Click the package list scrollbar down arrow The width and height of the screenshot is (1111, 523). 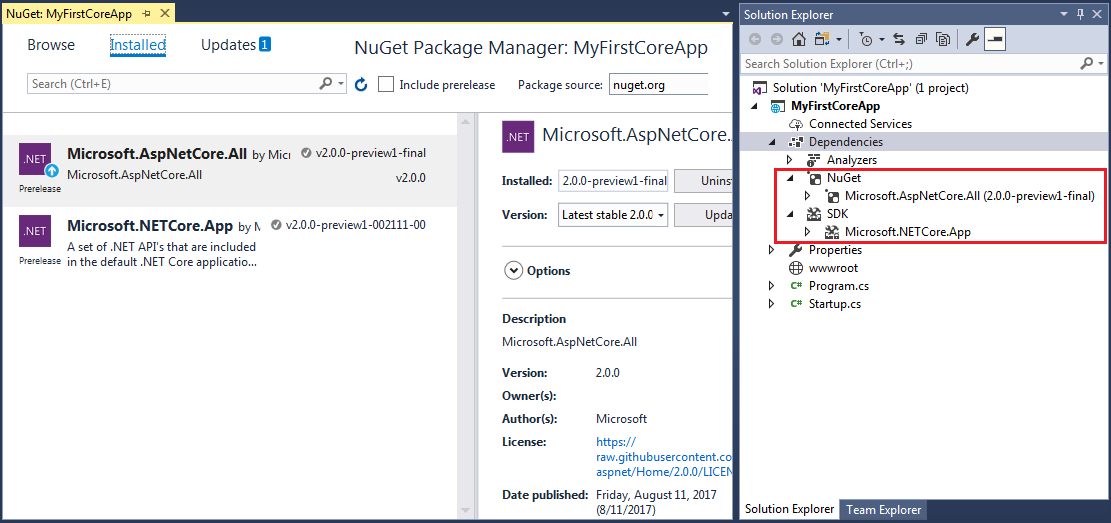click(466, 510)
